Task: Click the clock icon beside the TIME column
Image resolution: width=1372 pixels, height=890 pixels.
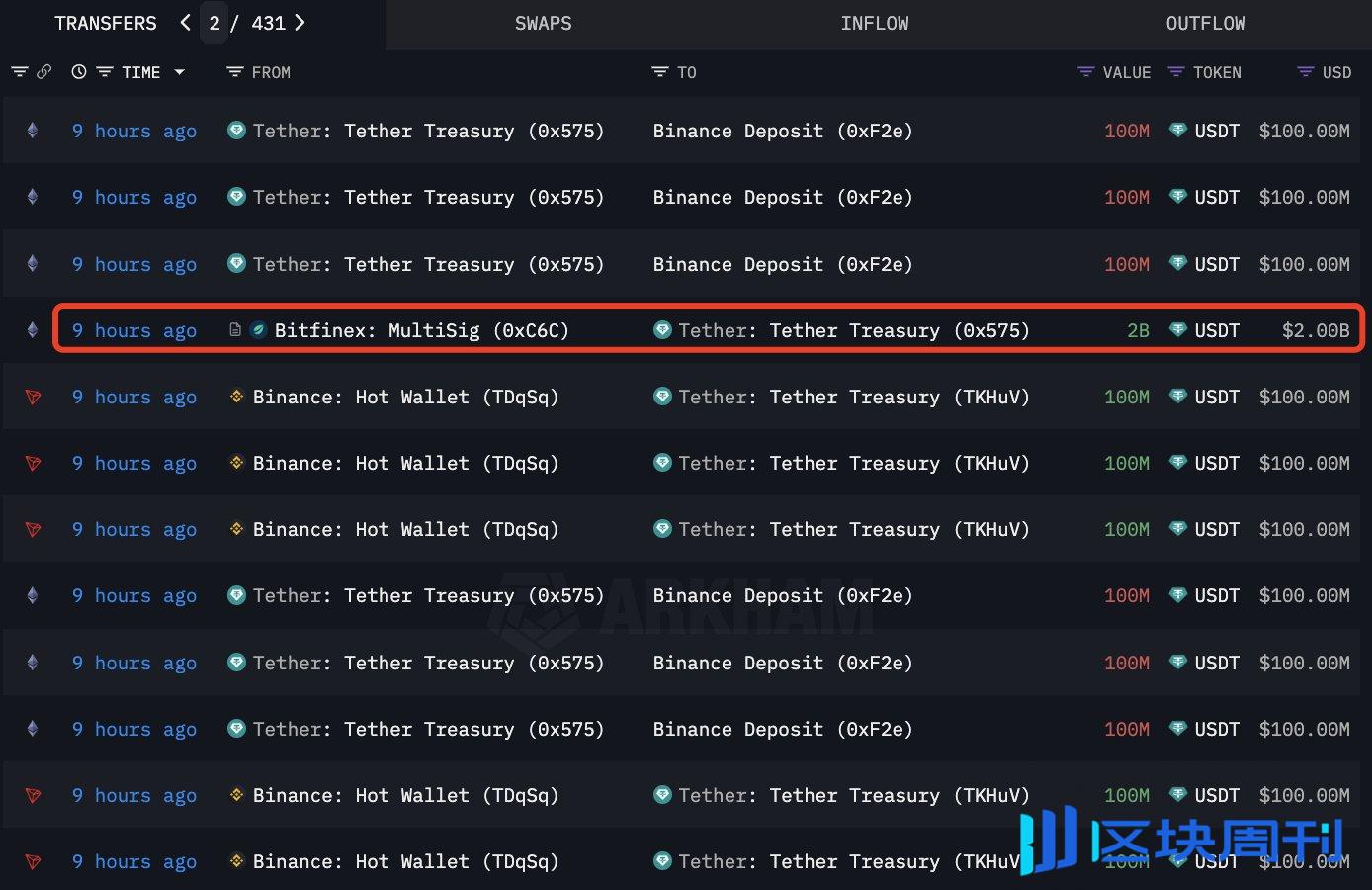Action: point(78,71)
